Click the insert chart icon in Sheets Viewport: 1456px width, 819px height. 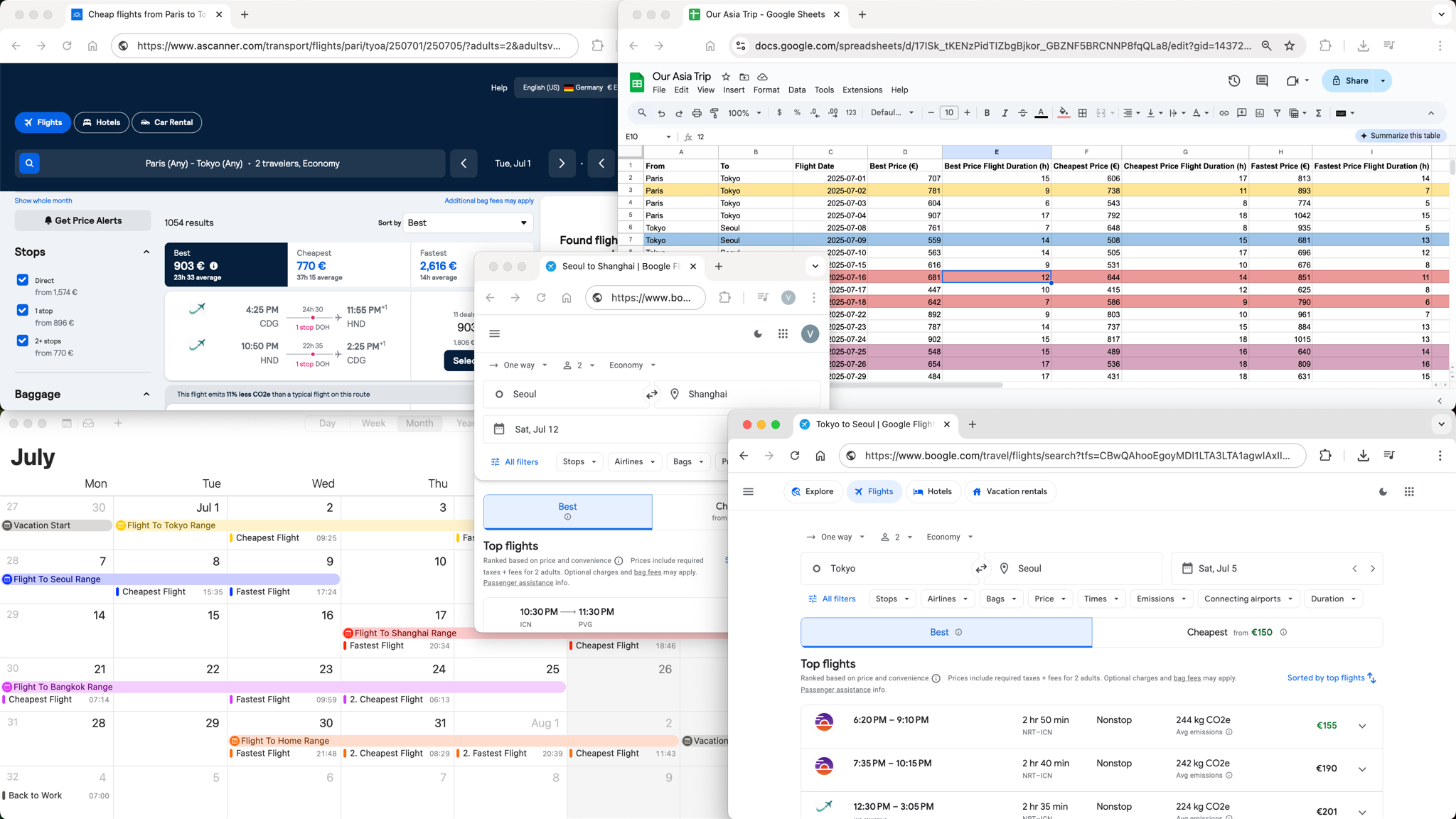click(x=1259, y=113)
